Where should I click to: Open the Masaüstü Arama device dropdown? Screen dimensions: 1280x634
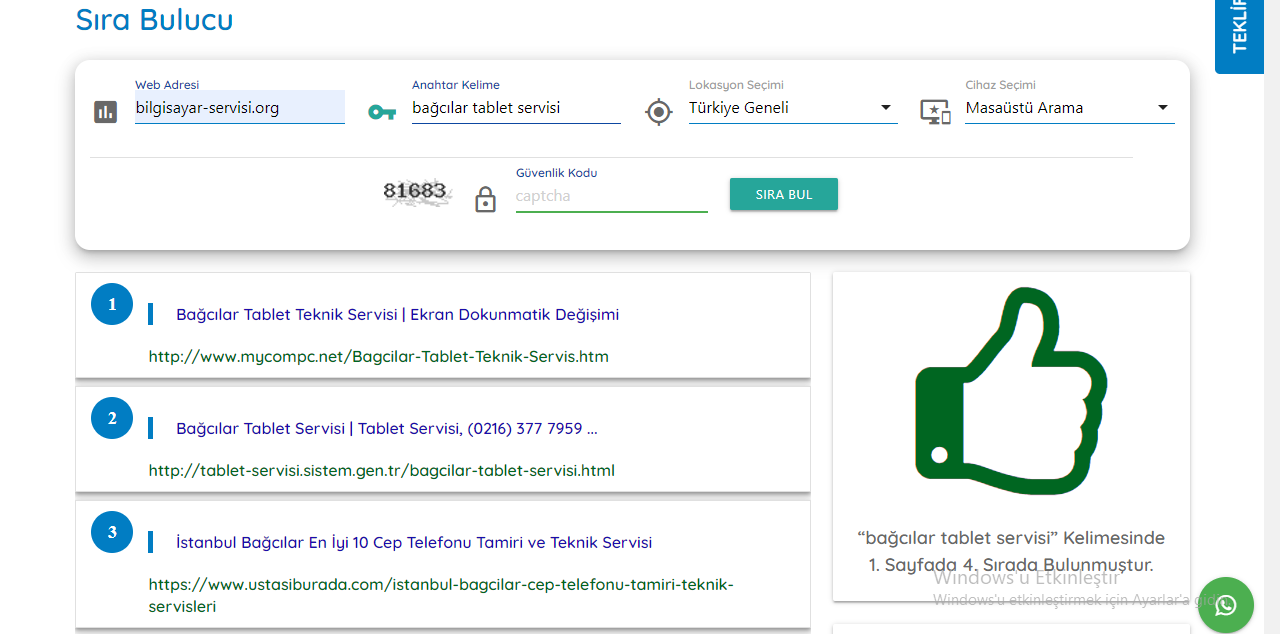[x=1070, y=108]
